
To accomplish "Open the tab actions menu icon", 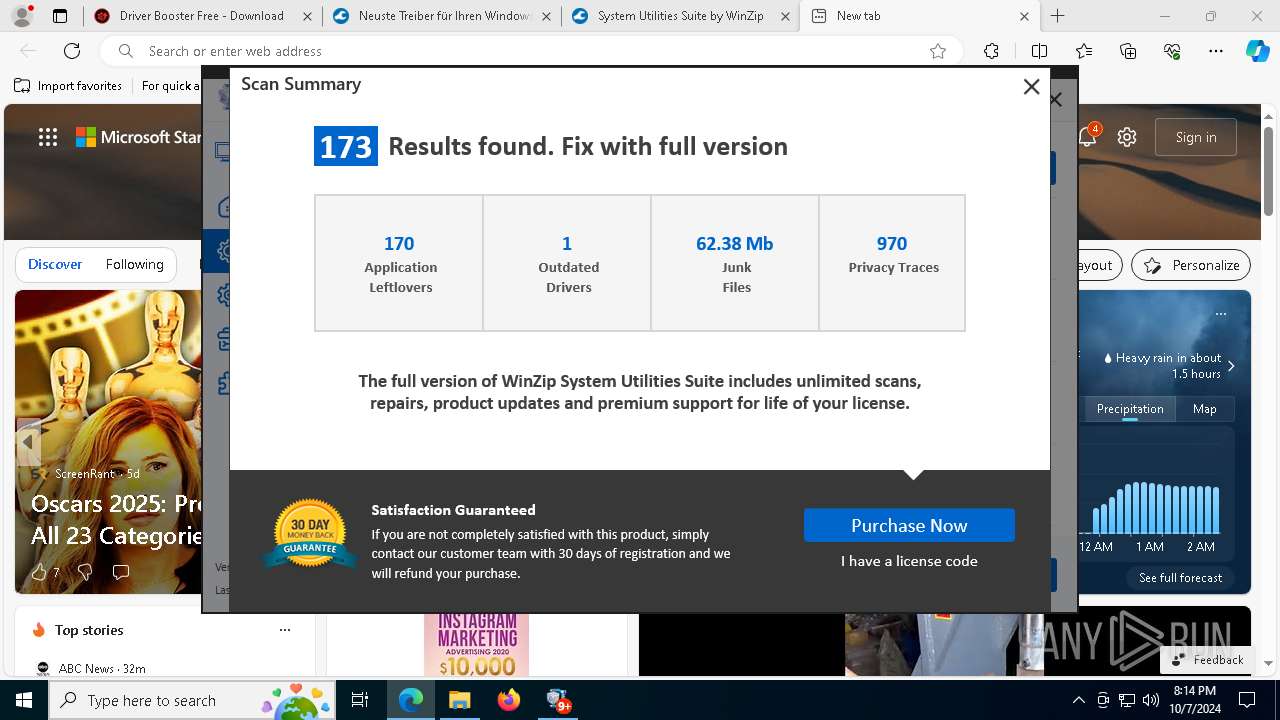I will [60, 16].
